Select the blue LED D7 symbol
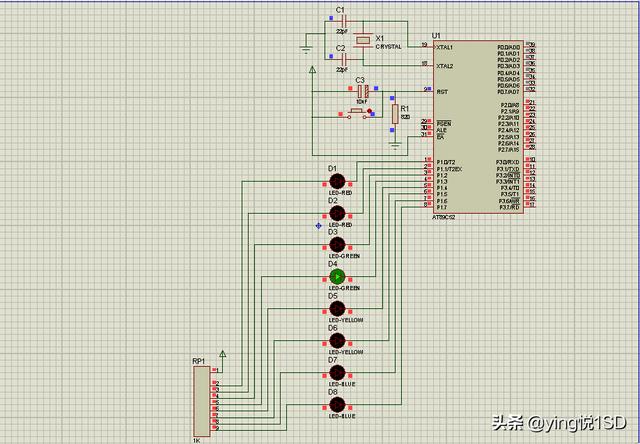This screenshot has width=640, height=444. click(338, 373)
